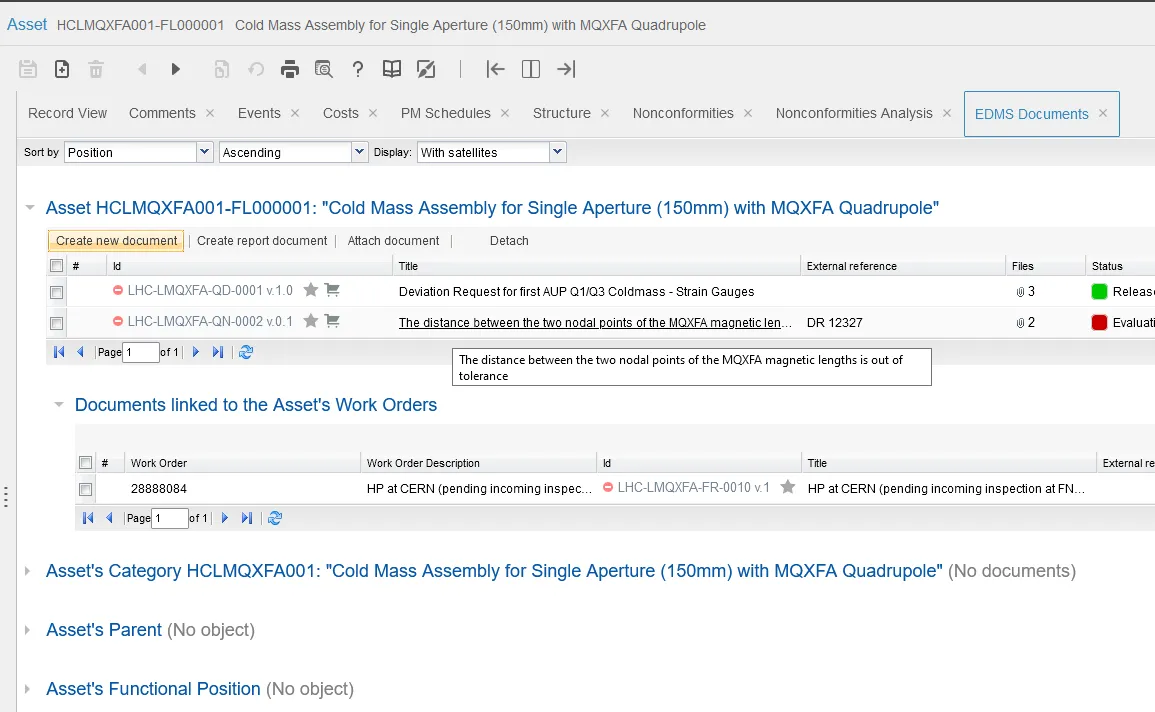Click the Undo/reset record icon

click(256, 69)
